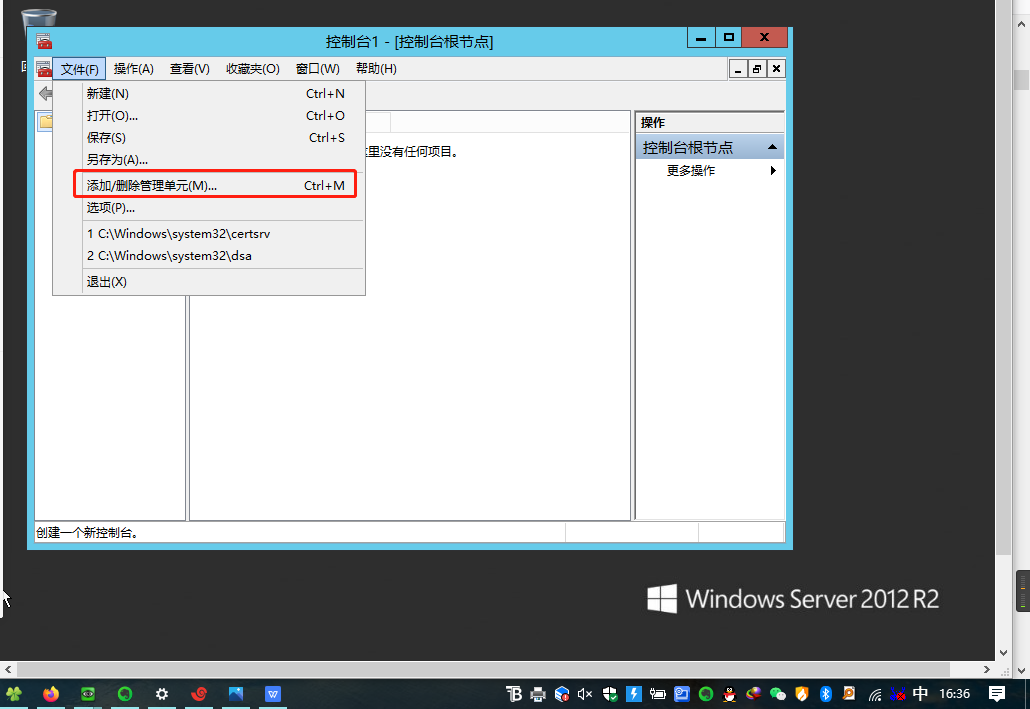Open the red swirl app on taskbar

pyautogui.click(x=198, y=693)
